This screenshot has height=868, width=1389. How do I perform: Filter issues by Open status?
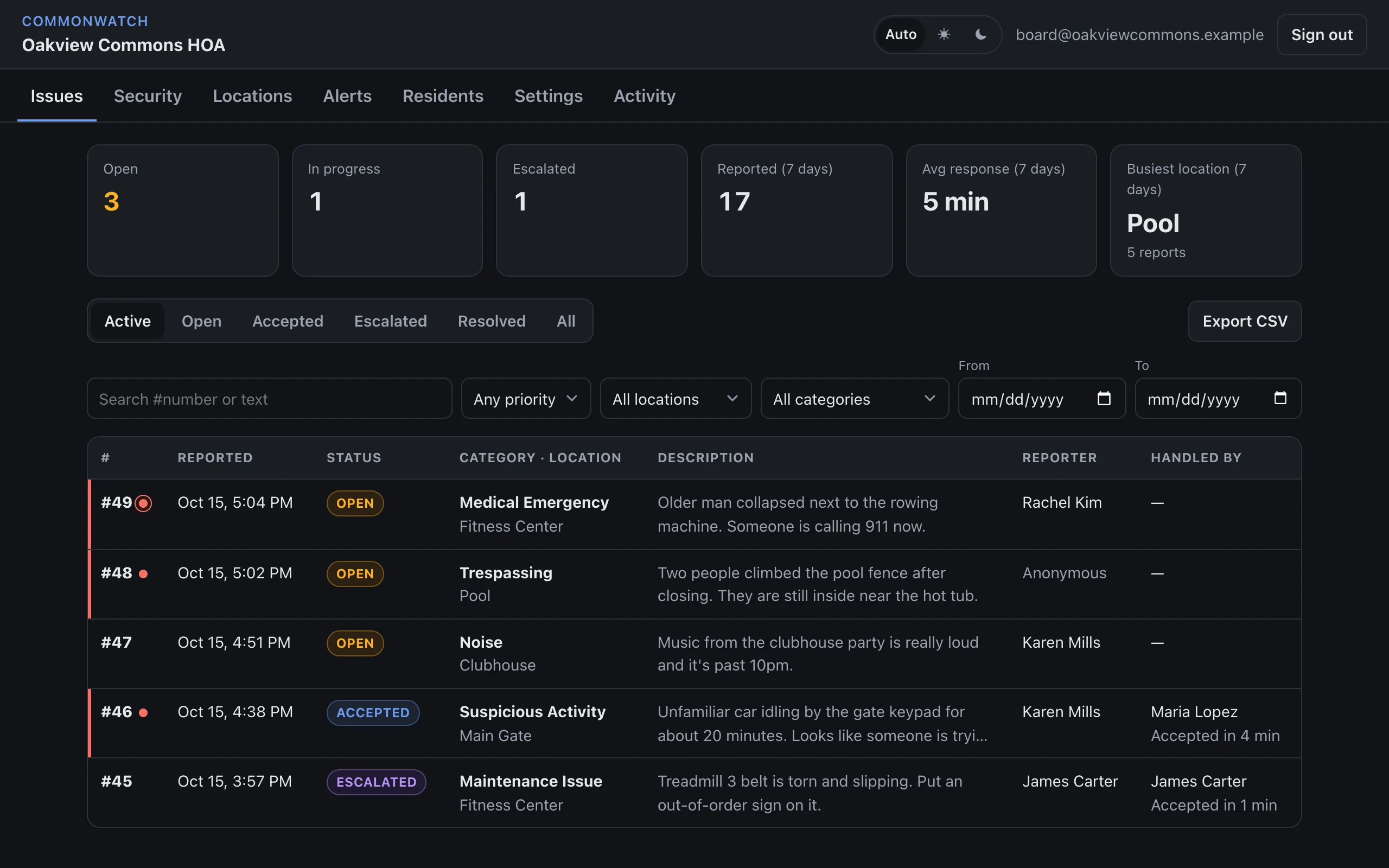pyautogui.click(x=201, y=321)
